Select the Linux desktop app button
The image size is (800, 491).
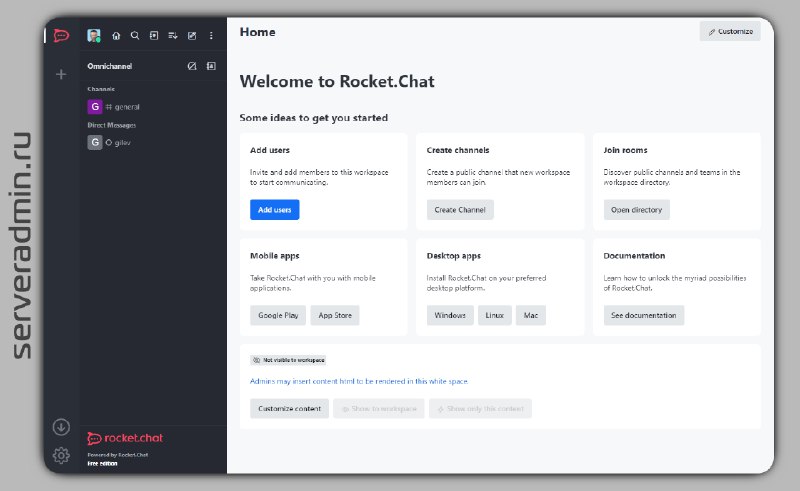pyautogui.click(x=494, y=315)
